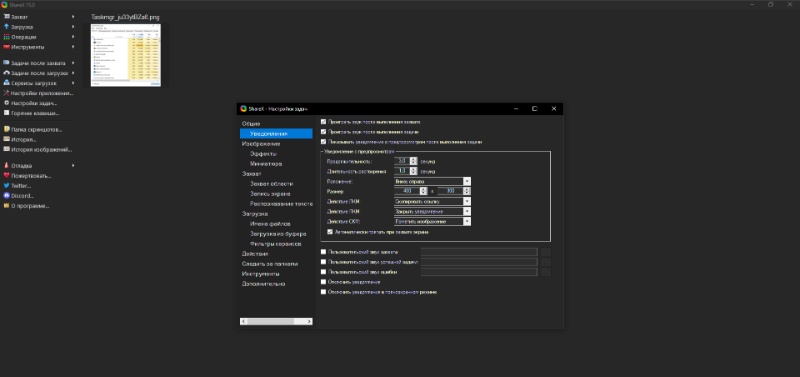Toggle auto-hide on screen capture checkbox
Image resolution: width=800 pixels, height=377 pixels.
(x=330, y=232)
